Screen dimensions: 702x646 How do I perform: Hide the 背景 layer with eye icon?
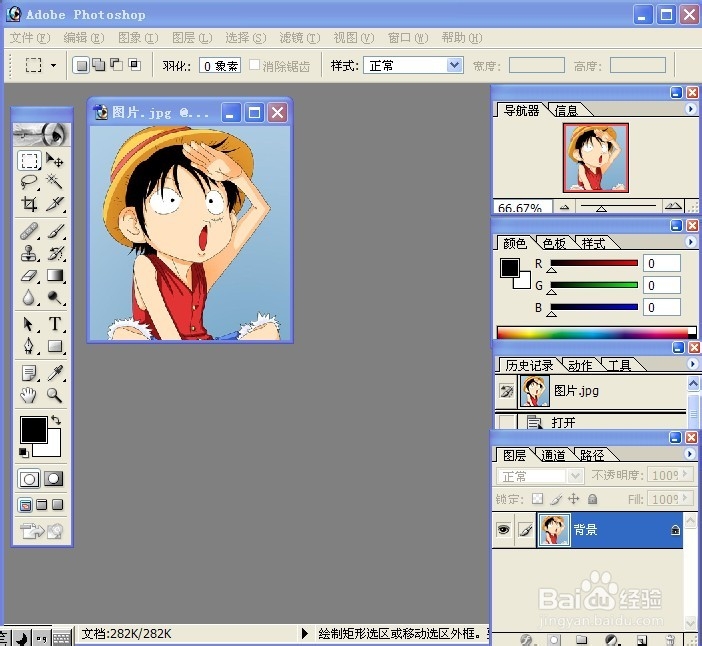[x=504, y=530]
